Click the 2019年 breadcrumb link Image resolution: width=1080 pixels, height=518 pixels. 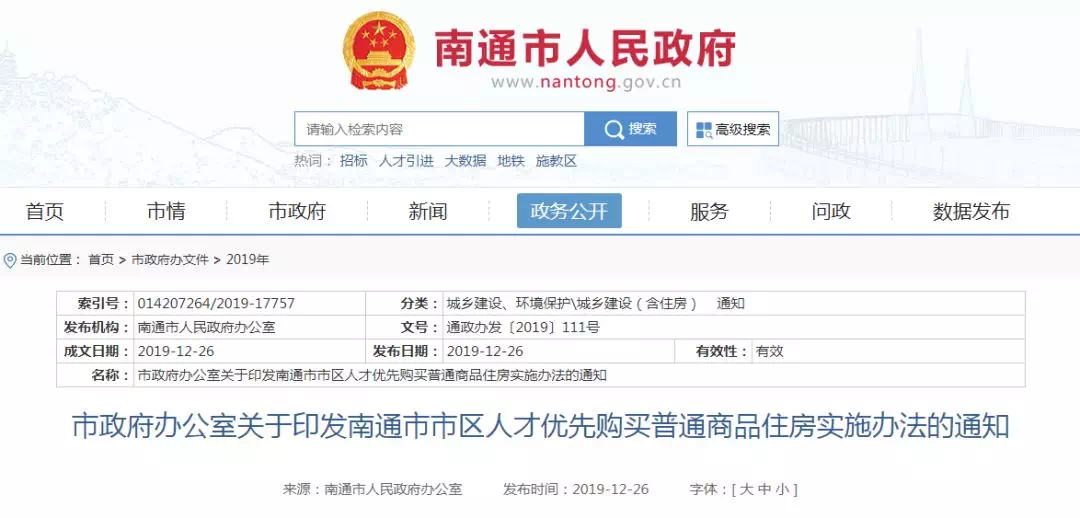click(247, 260)
